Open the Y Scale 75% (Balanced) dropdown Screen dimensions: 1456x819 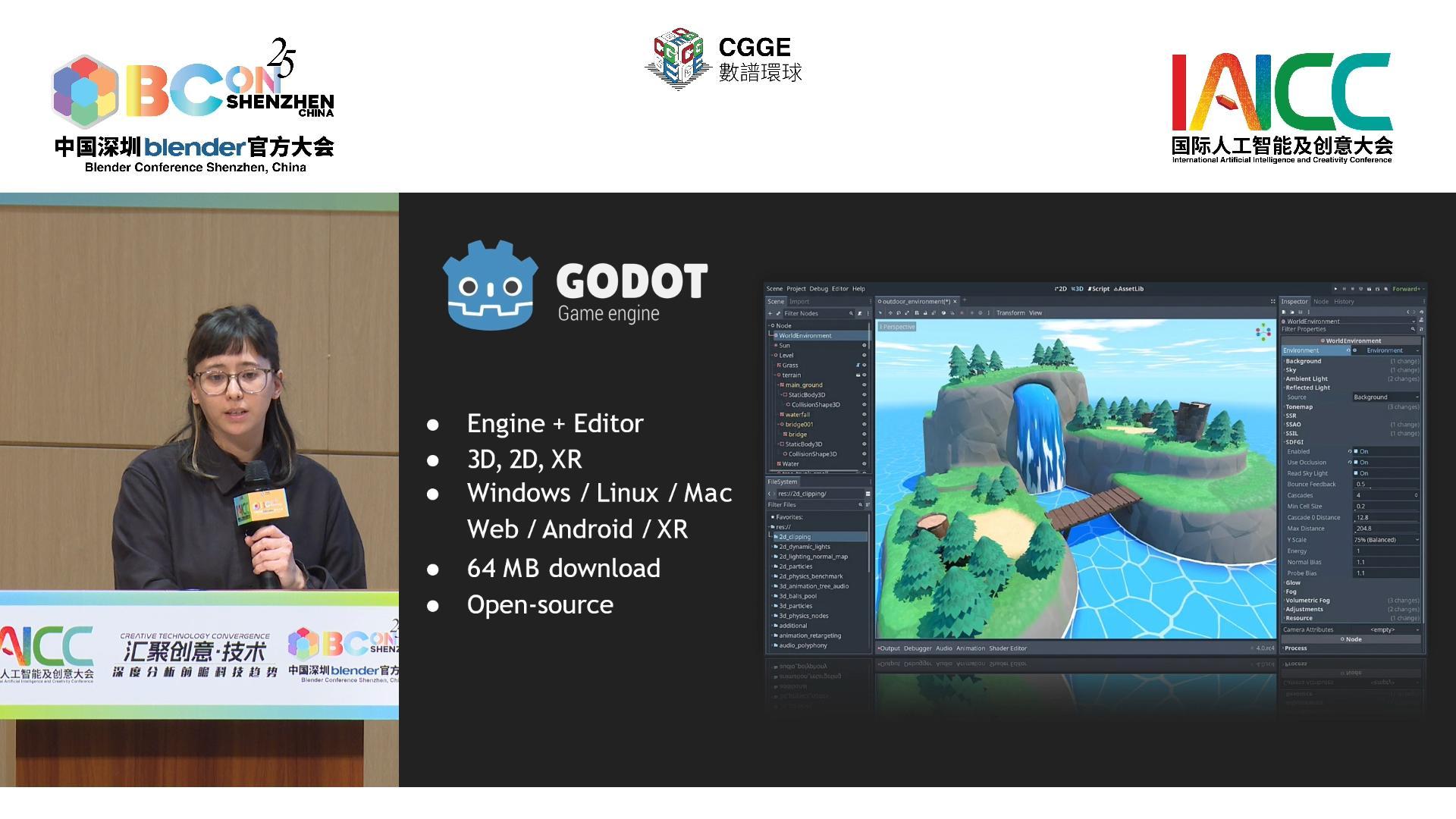[x=1386, y=540]
